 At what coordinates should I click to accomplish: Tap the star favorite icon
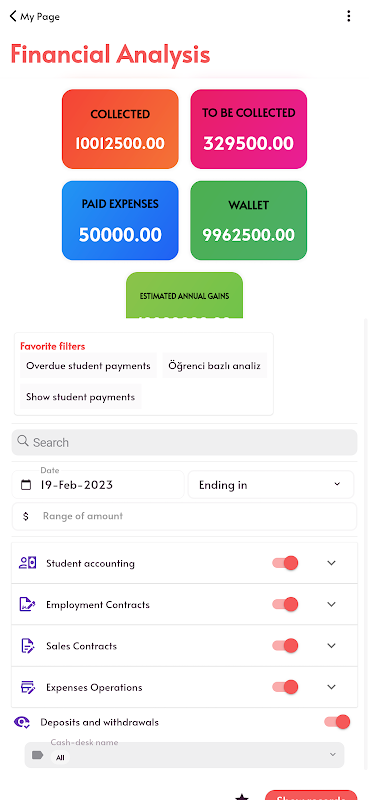click(242, 796)
